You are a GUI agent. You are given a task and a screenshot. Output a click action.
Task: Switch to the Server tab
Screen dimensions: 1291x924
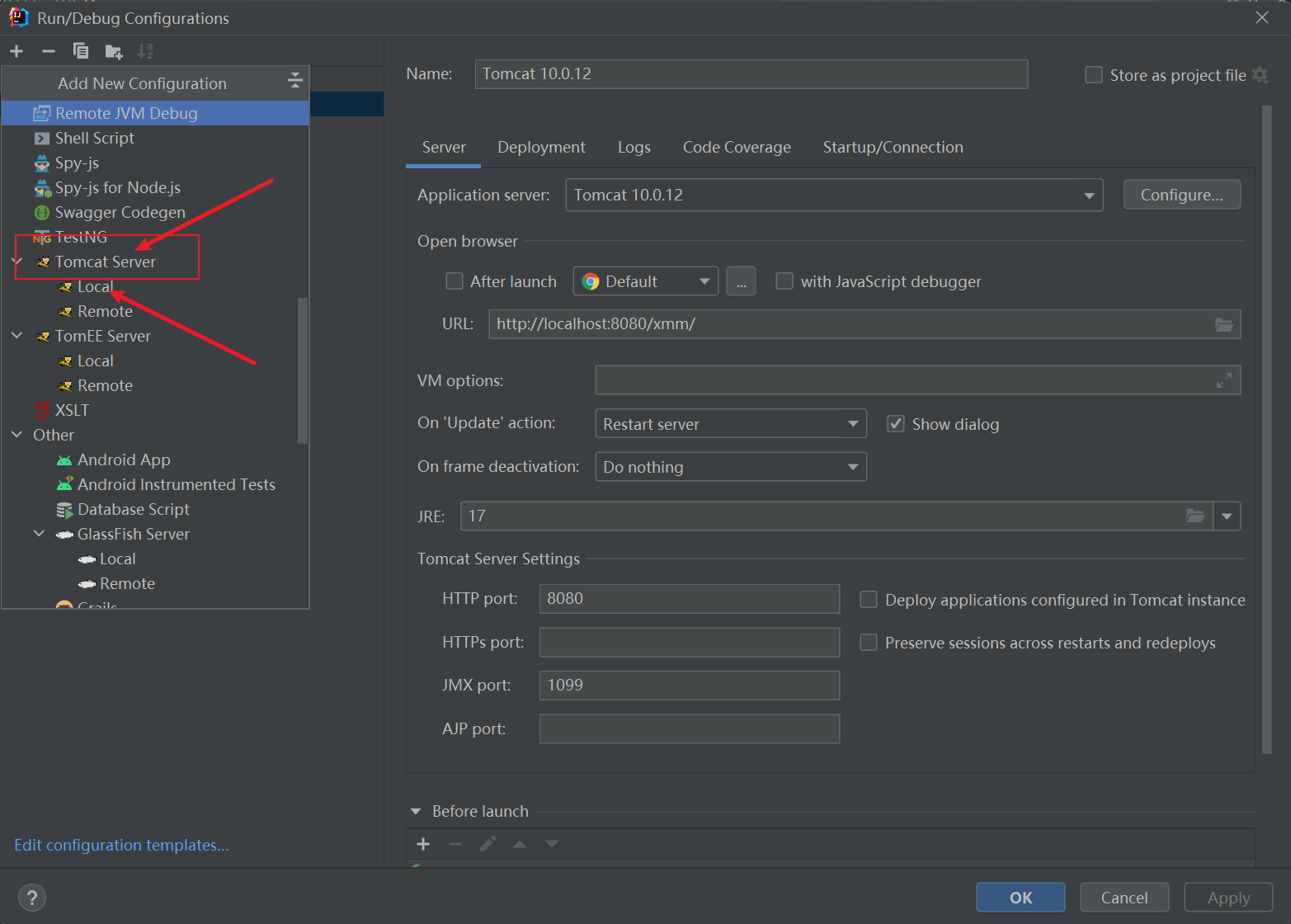click(444, 148)
